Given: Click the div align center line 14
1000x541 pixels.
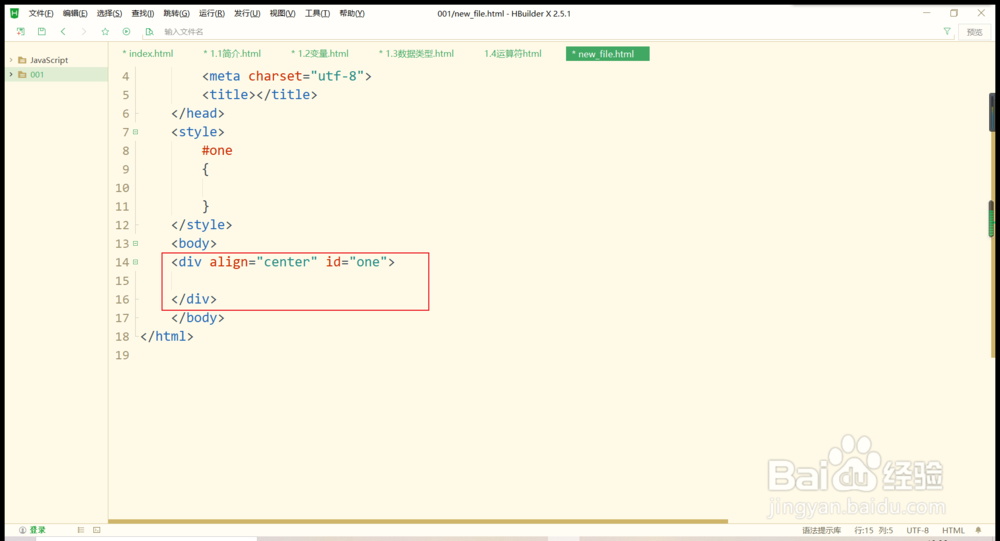Looking at the screenshot, I should click(283, 262).
